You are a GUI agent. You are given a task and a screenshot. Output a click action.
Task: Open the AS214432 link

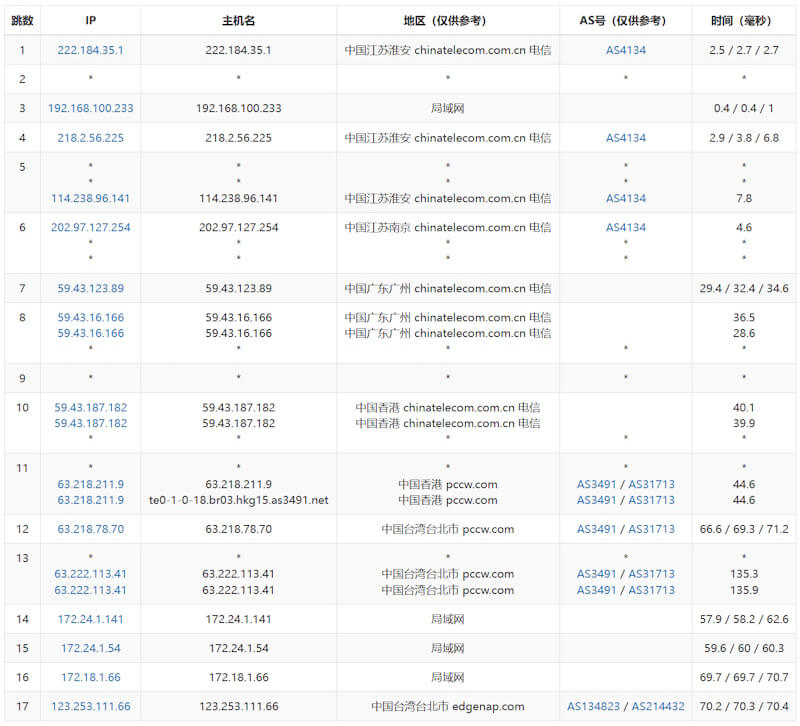(658, 707)
